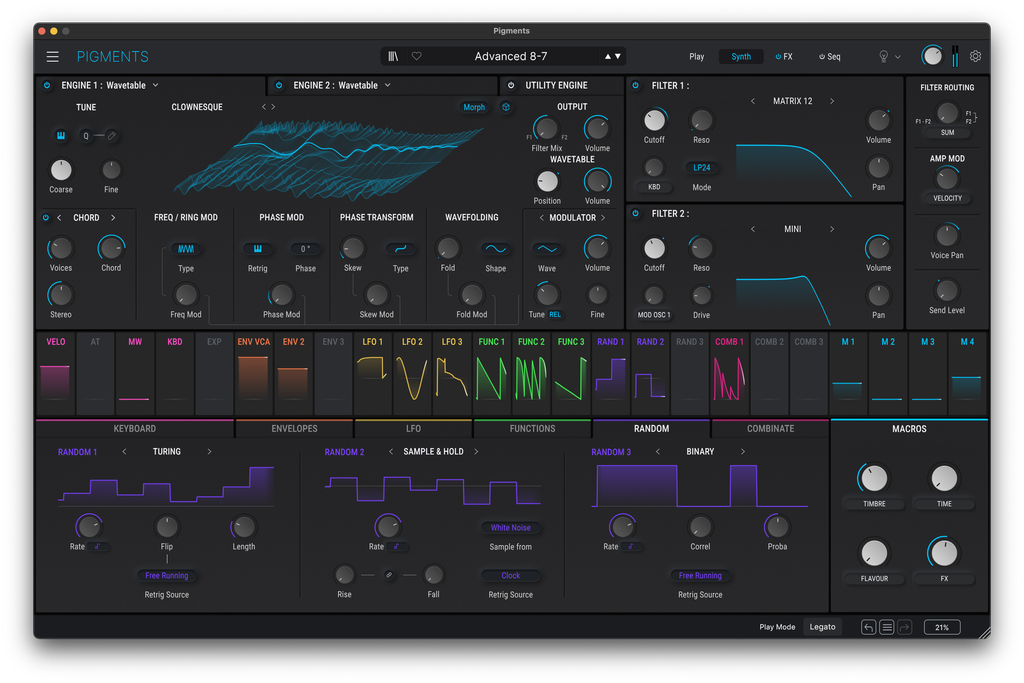Click the redo arrow icon
The height and width of the screenshot is (683, 1024).
[x=904, y=627]
